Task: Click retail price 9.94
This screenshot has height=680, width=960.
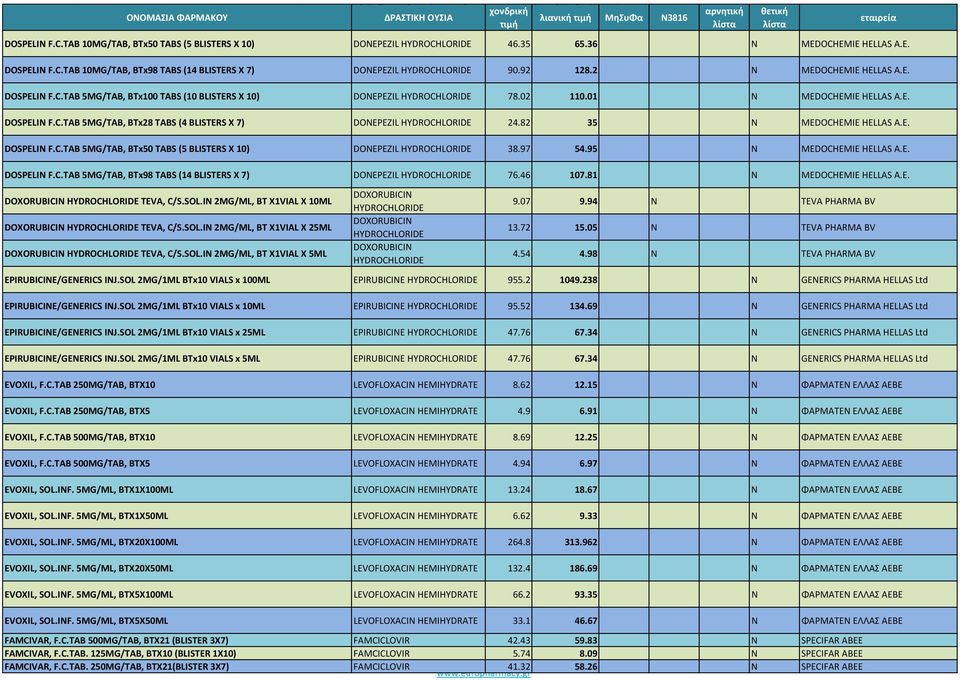Action: [588, 201]
